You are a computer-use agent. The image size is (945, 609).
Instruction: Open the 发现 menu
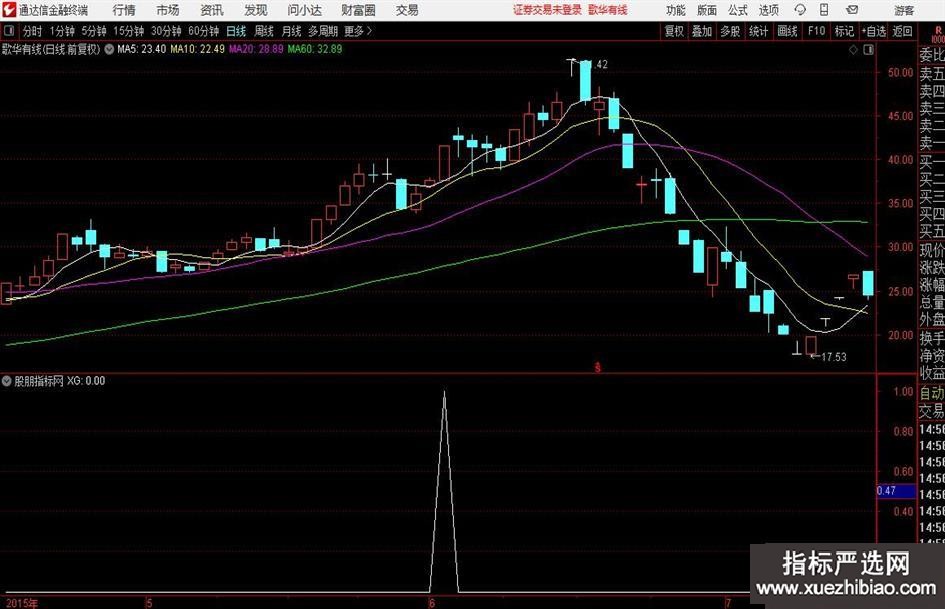click(256, 10)
